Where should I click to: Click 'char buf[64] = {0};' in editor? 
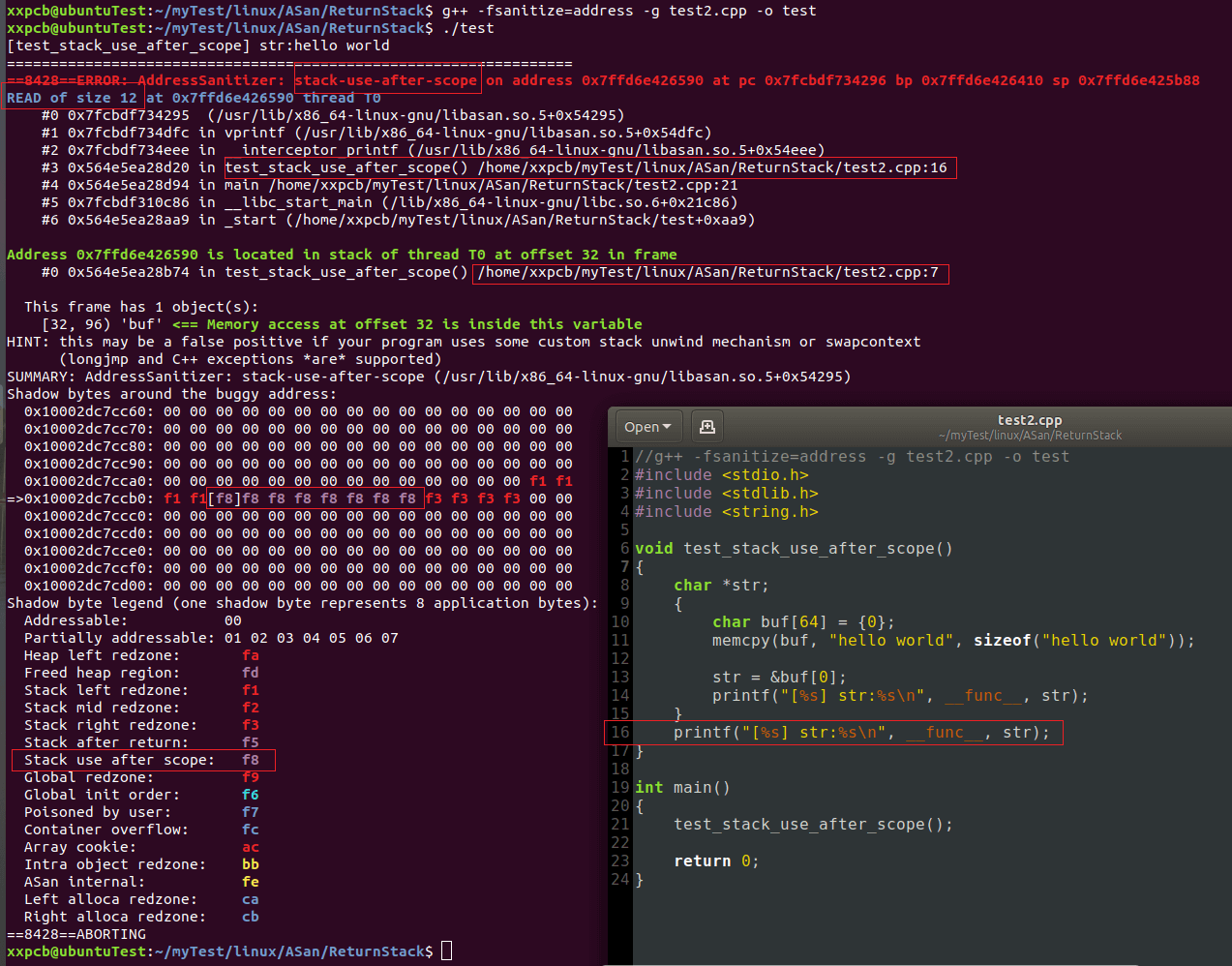pos(803,621)
